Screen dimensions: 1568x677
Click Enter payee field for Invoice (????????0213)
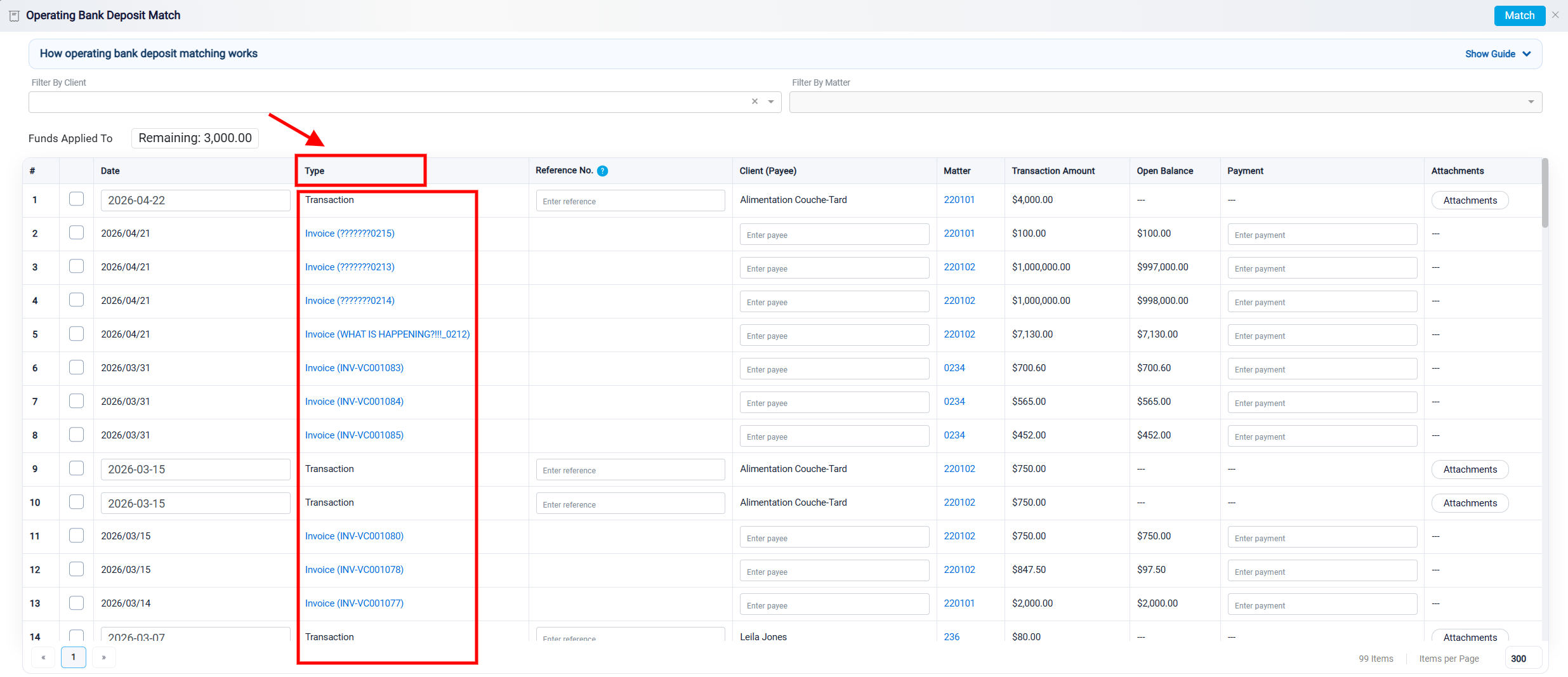click(x=834, y=268)
